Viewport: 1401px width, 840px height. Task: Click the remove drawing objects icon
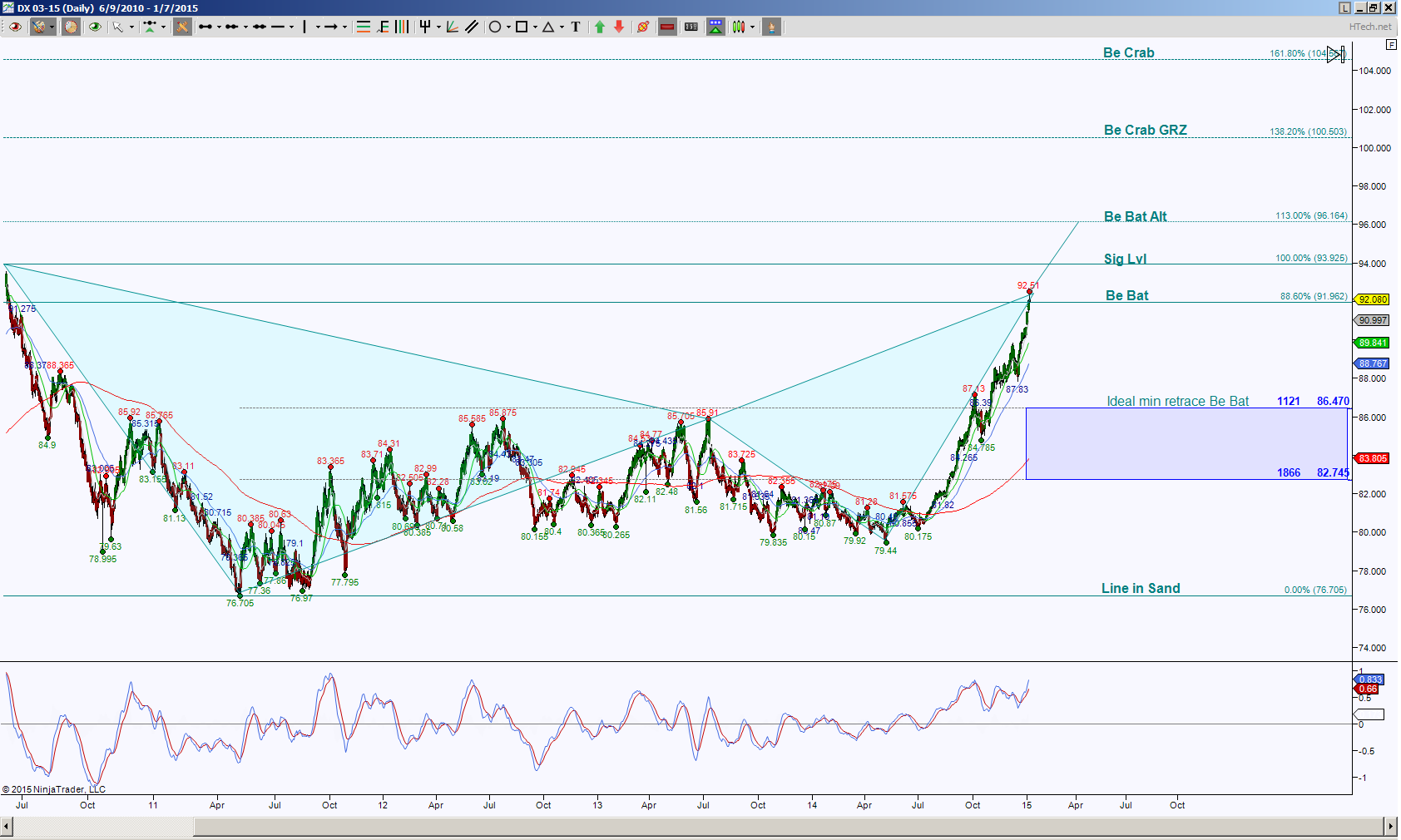[643, 27]
